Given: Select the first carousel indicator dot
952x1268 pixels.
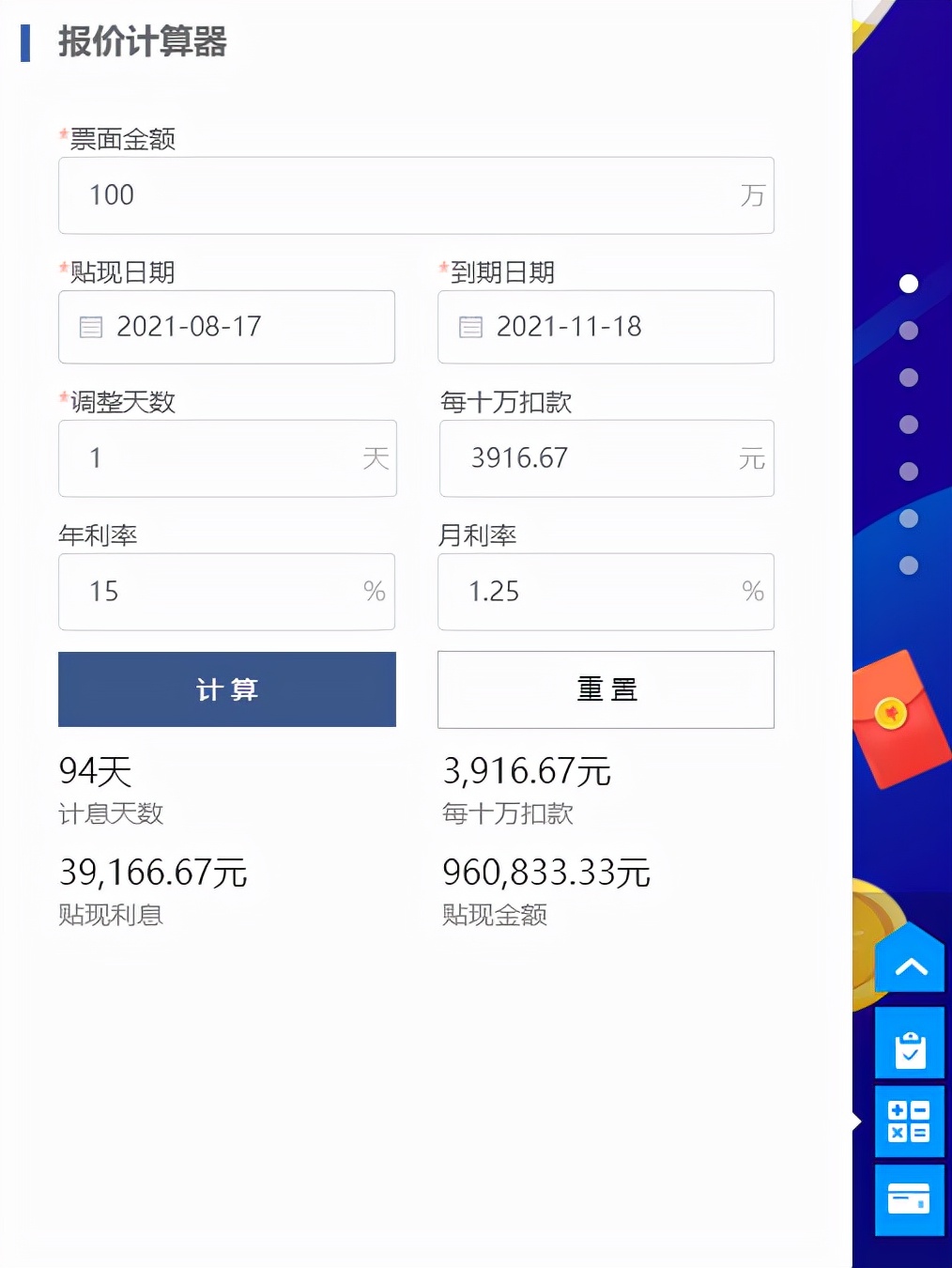Looking at the screenshot, I should pyautogui.click(x=907, y=281).
